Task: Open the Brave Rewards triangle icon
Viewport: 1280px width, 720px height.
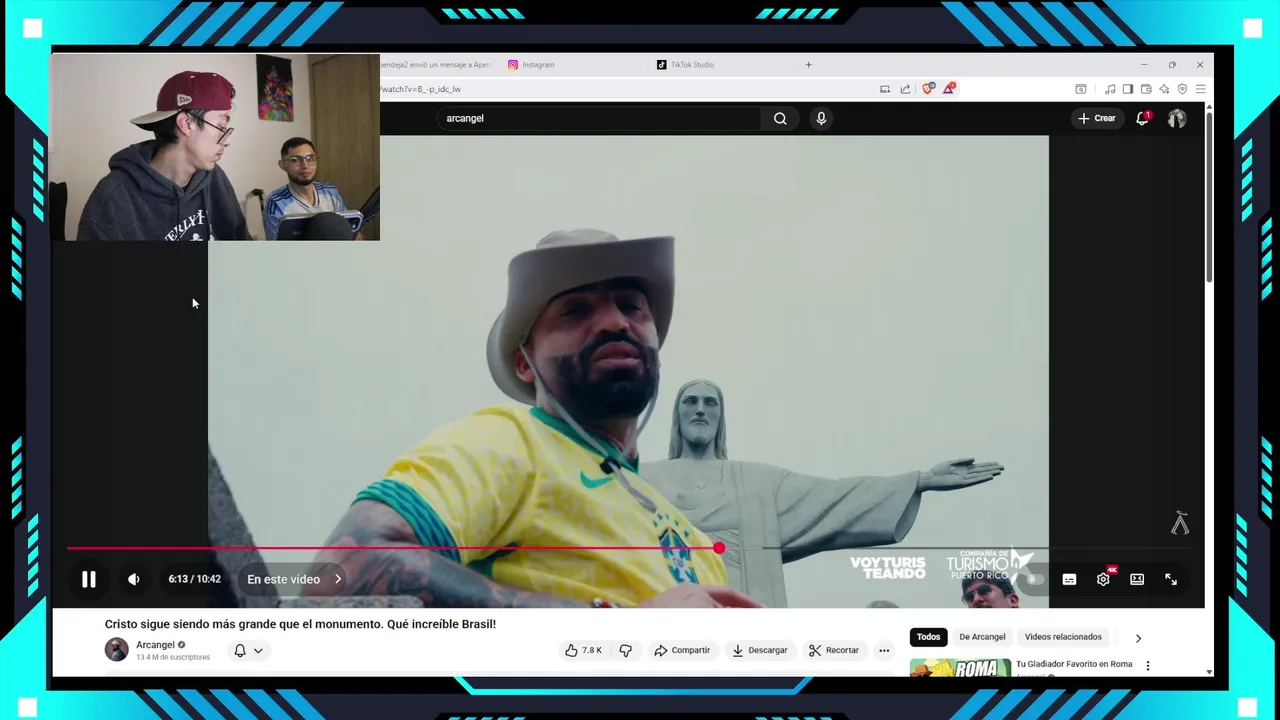Action: coord(949,89)
